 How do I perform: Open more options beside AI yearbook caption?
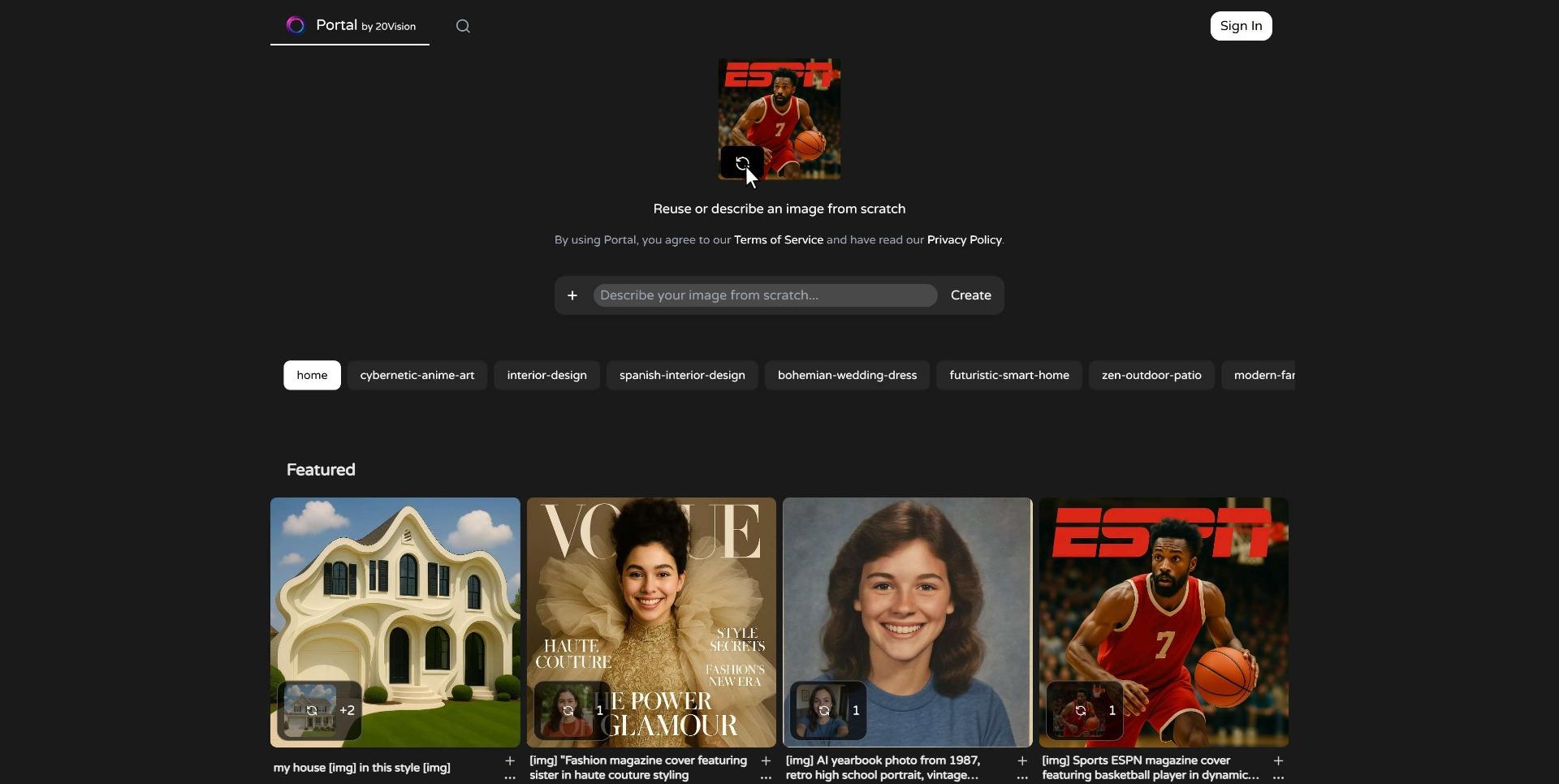(1022, 777)
